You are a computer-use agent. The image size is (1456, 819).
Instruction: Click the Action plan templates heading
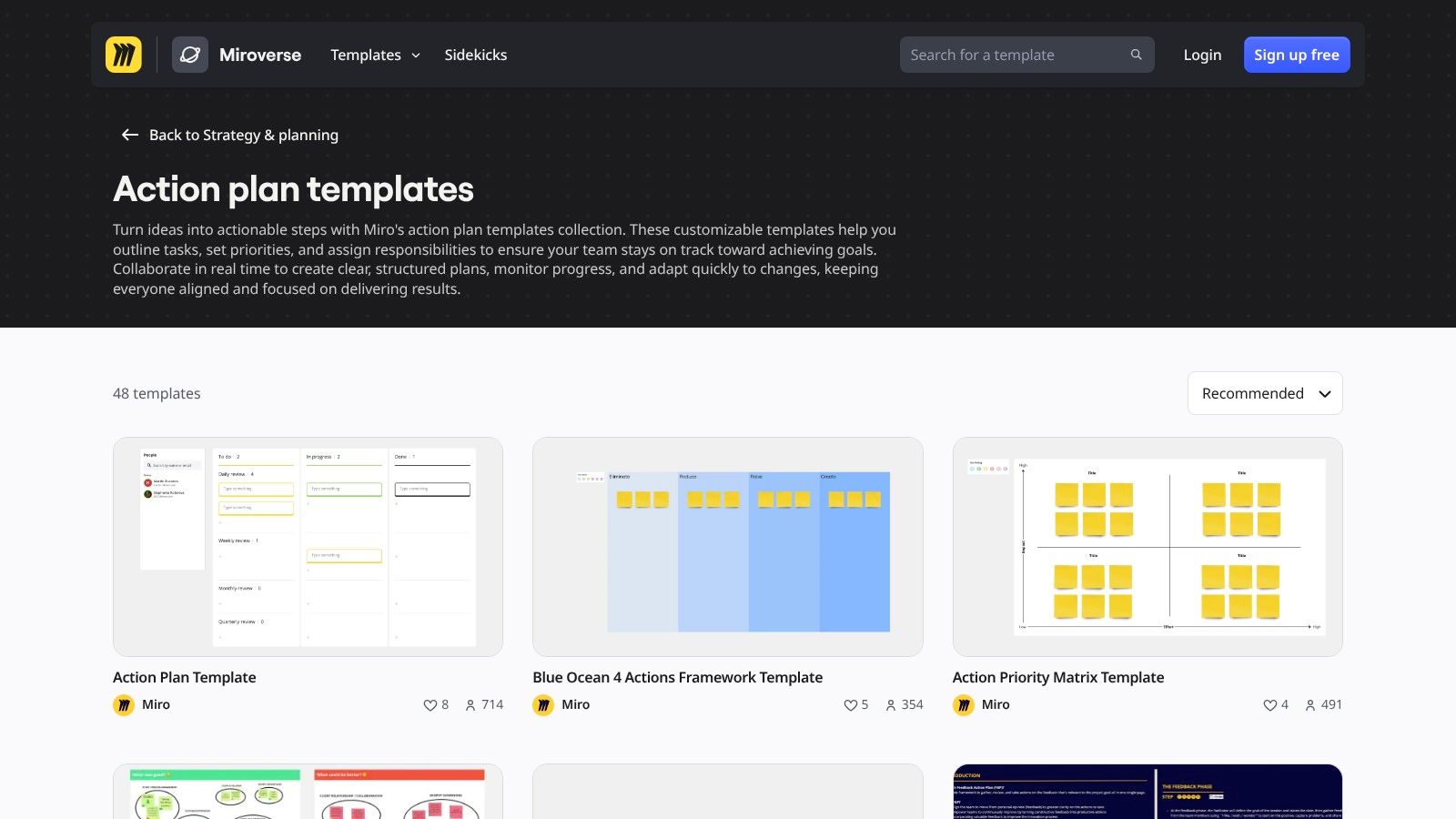[x=293, y=189]
